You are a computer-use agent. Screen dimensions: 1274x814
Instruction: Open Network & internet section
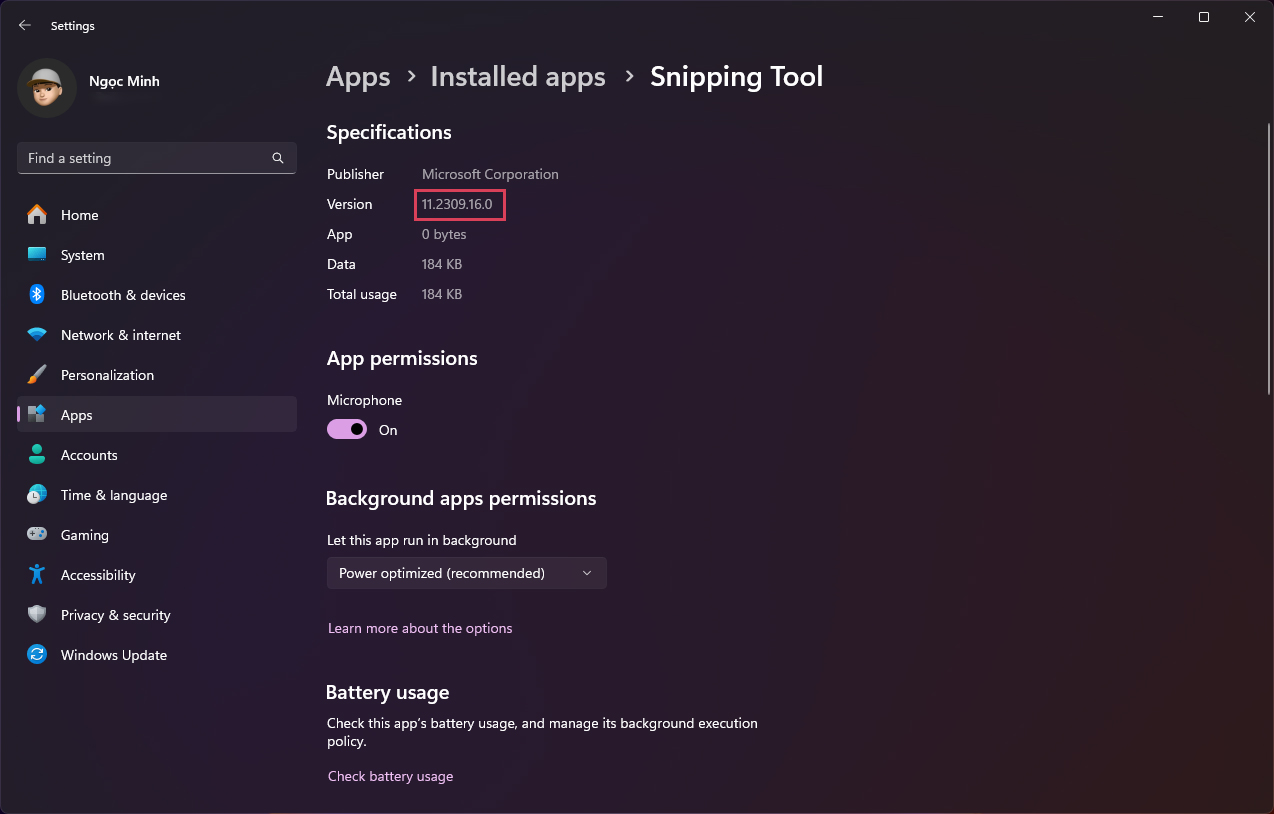pos(157,335)
